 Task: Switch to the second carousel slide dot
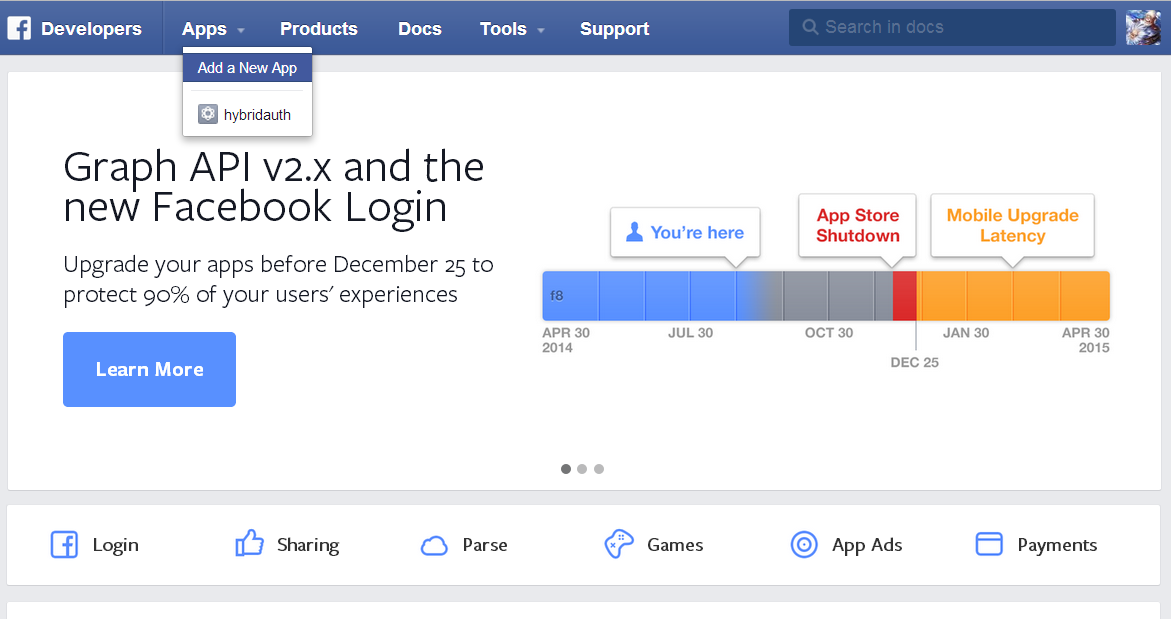(582, 468)
